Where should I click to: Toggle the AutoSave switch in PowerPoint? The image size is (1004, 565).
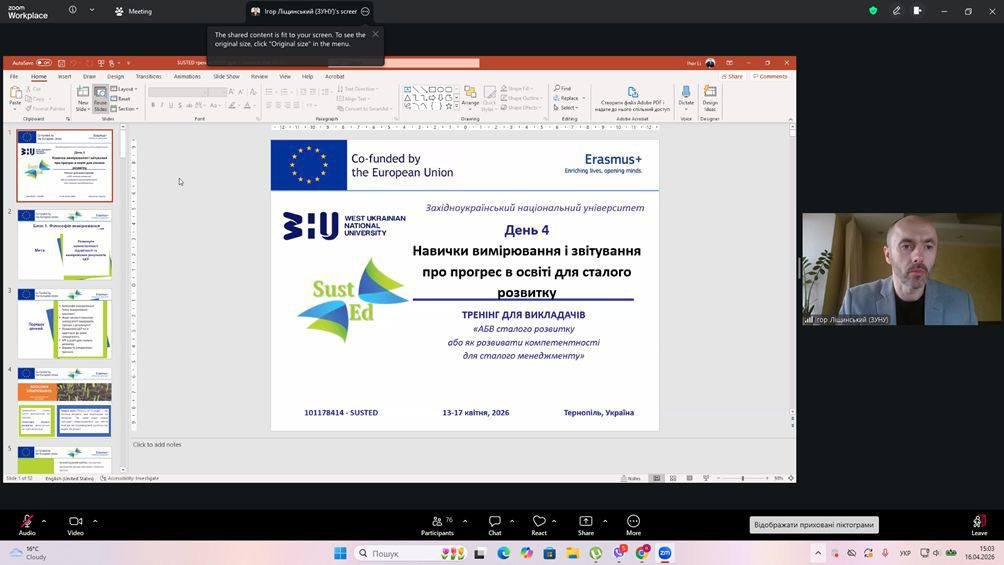[44, 63]
